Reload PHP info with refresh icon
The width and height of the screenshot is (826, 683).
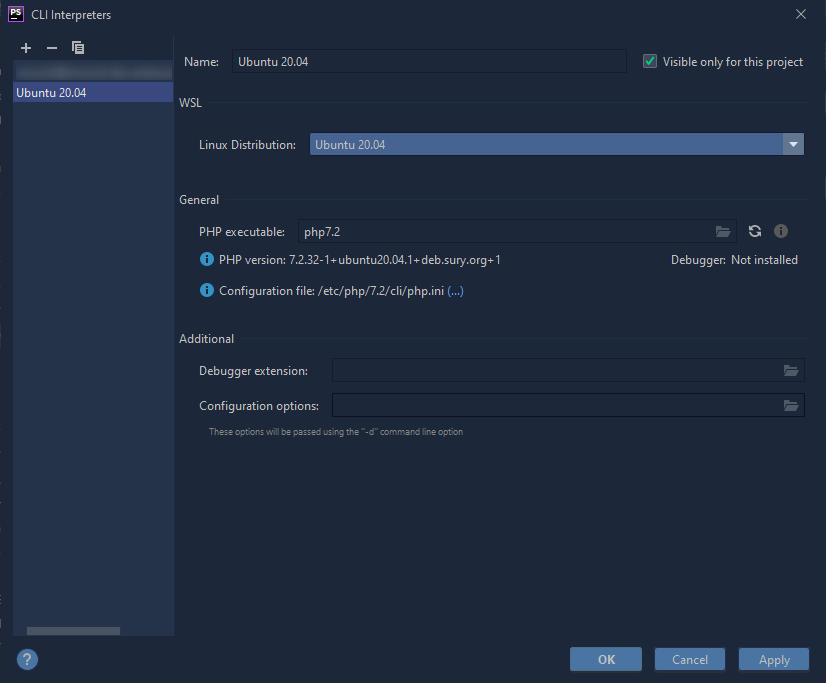point(755,231)
